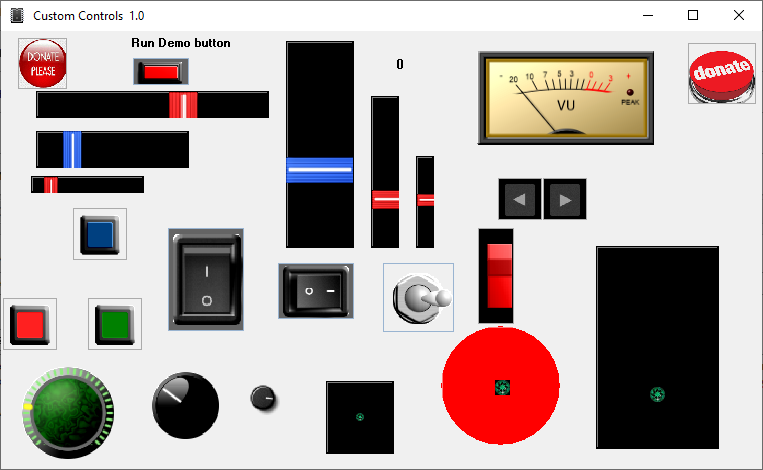This screenshot has width=763, height=470.
Task: Toggle the red vertical slide switch
Action: (497, 275)
